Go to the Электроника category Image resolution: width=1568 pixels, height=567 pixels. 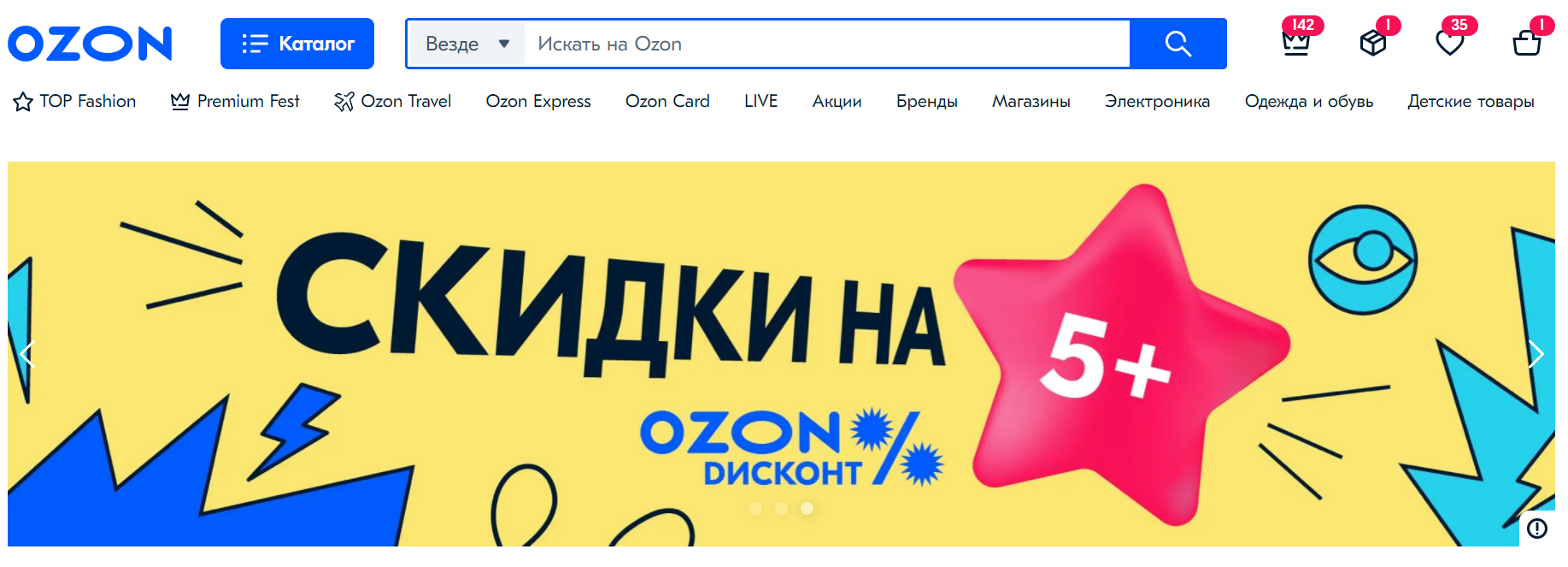pyautogui.click(x=1157, y=102)
